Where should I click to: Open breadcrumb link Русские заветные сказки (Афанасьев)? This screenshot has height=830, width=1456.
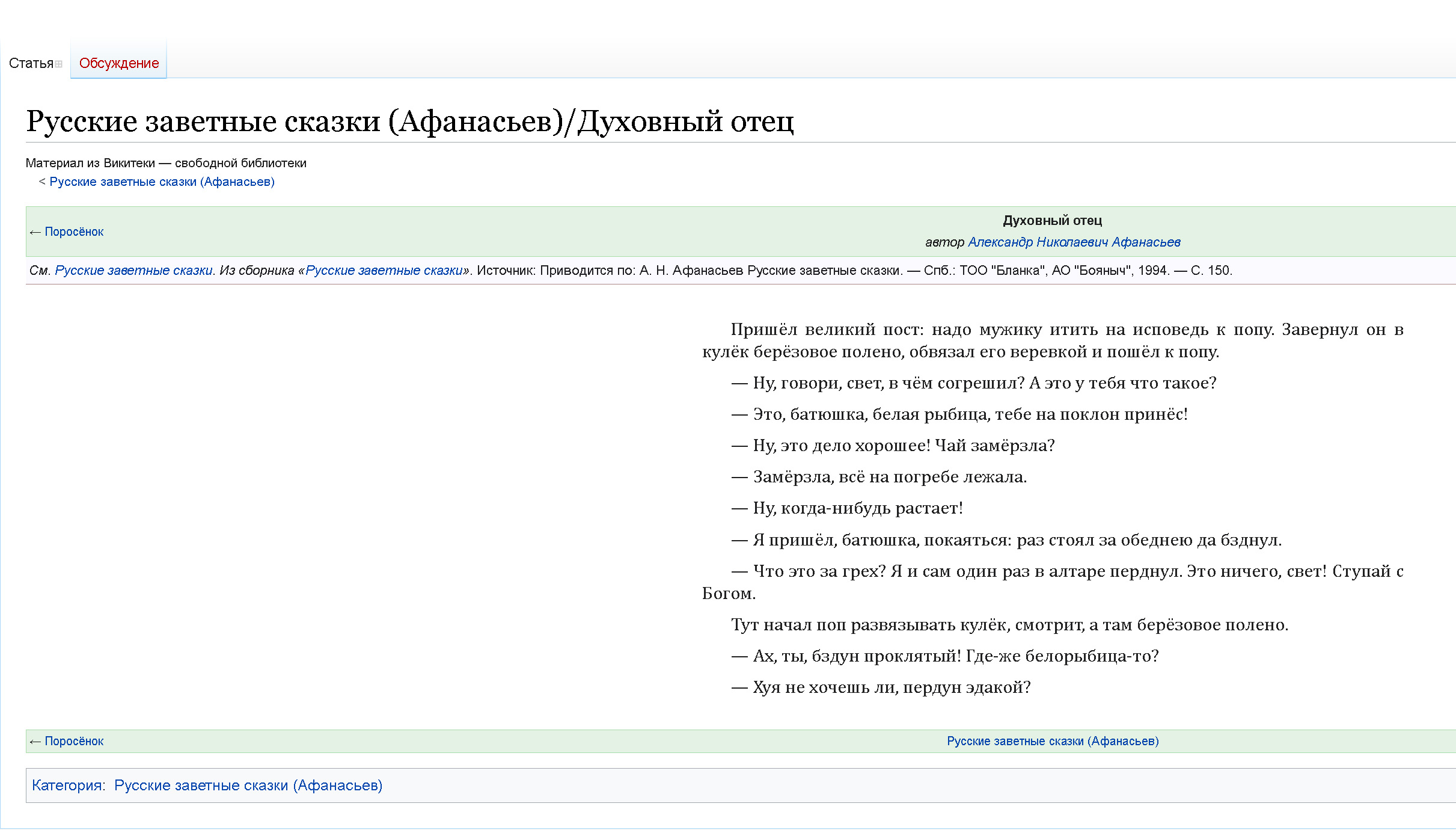(x=162, y=182)
